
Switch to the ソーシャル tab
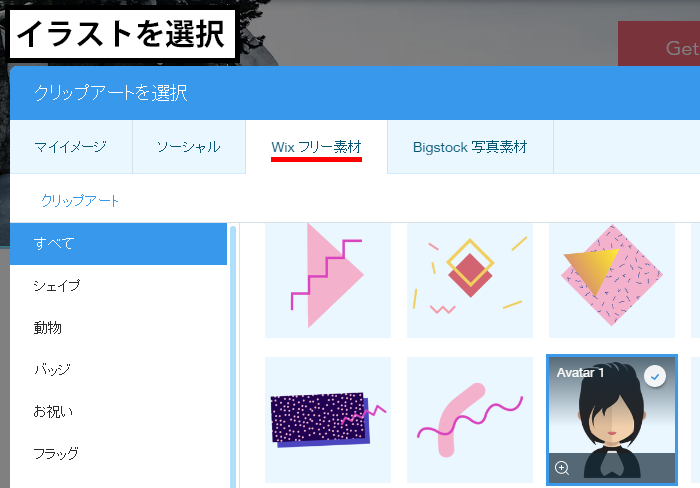coord(189,147)
